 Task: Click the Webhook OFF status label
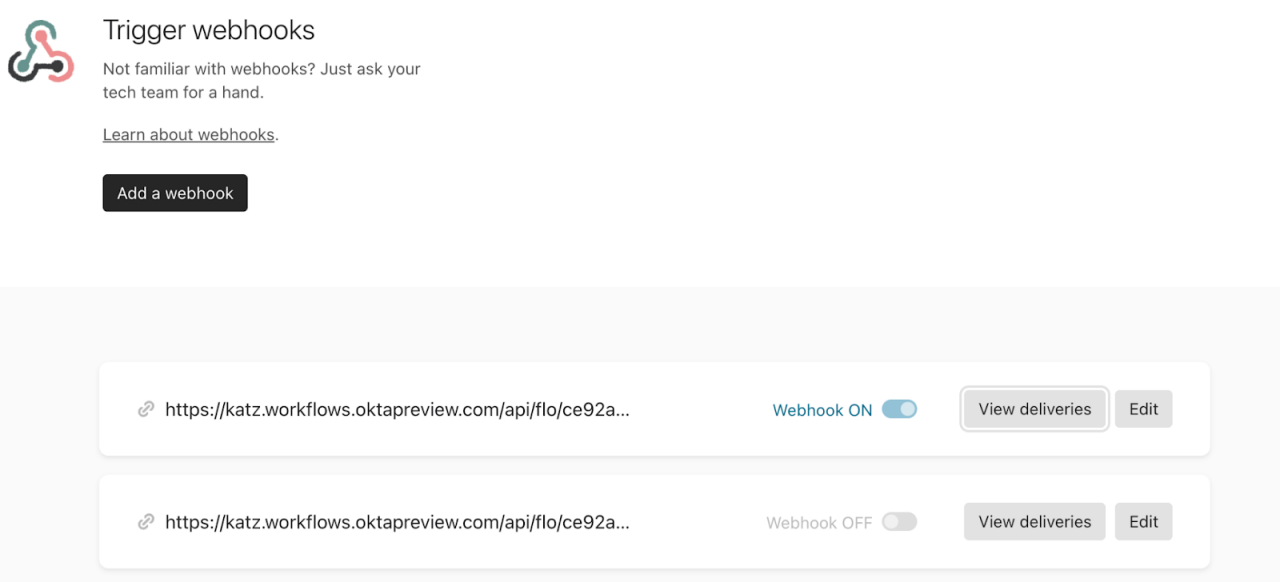tap(818, 521)
